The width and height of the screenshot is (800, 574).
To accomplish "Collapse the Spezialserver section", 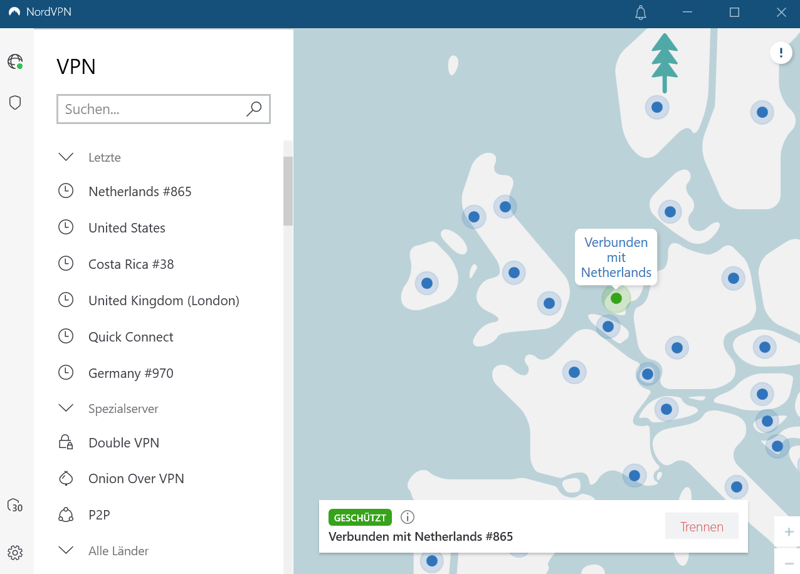I will 66,408.
